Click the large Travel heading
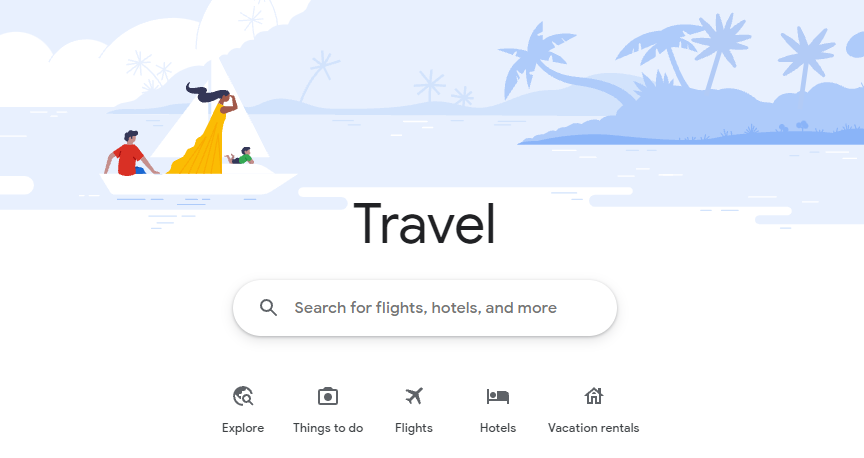 [425, 224]
